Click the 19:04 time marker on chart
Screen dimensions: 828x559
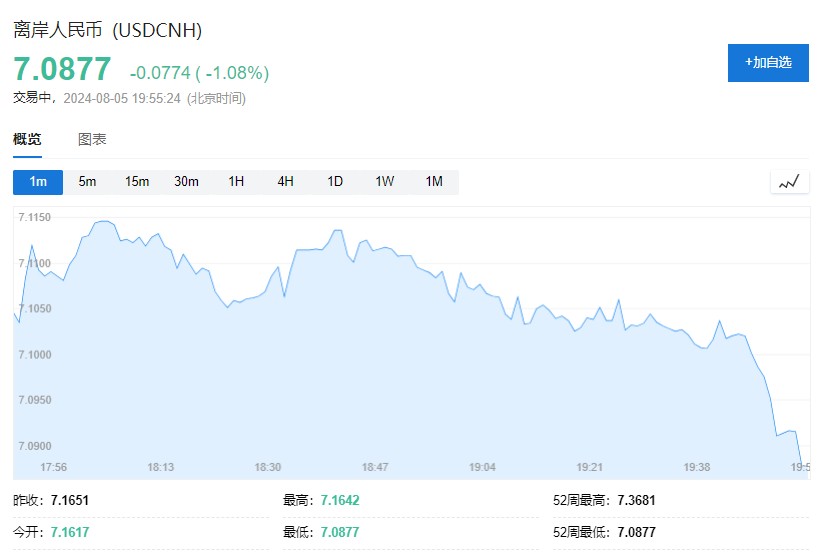[x=483, y=467]
